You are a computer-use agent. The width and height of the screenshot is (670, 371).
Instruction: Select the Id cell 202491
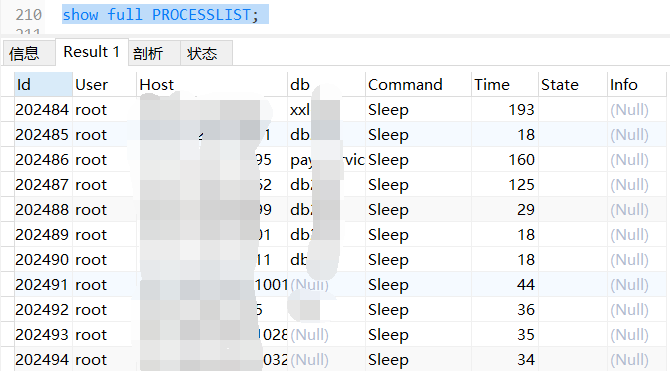(42, 284)
